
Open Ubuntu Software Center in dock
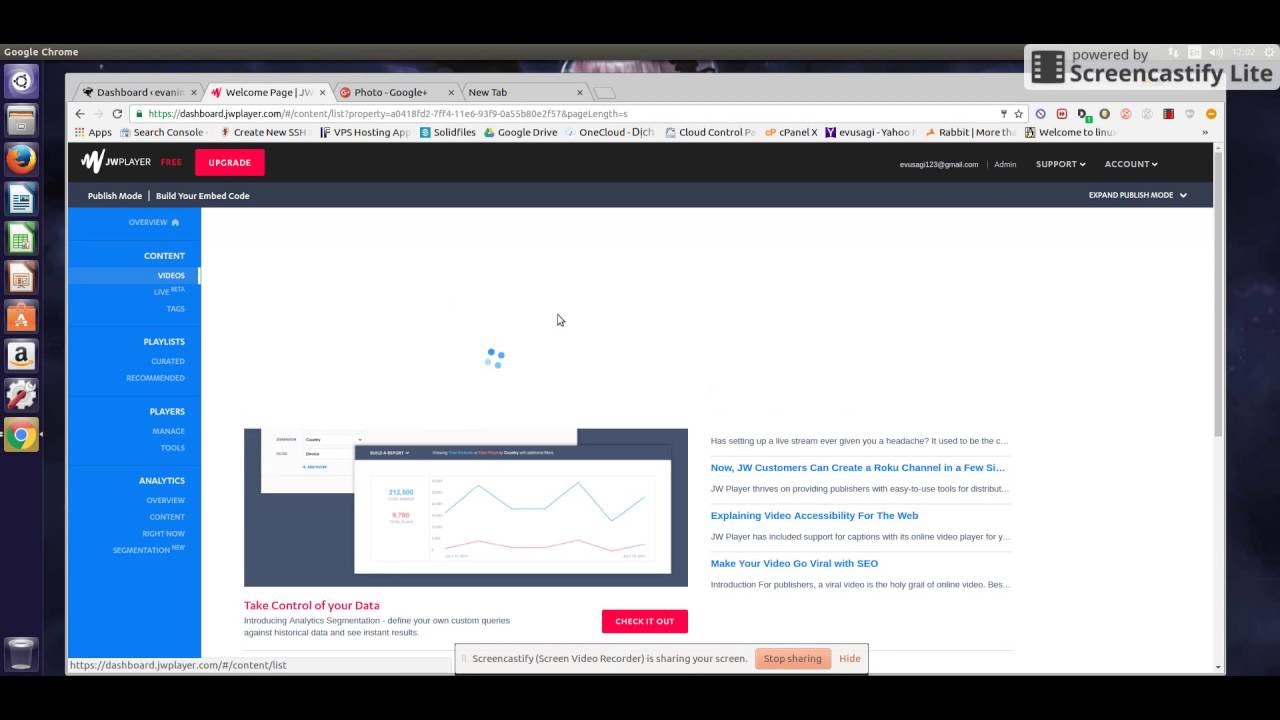pyautogui.click(x=21, y=317)
